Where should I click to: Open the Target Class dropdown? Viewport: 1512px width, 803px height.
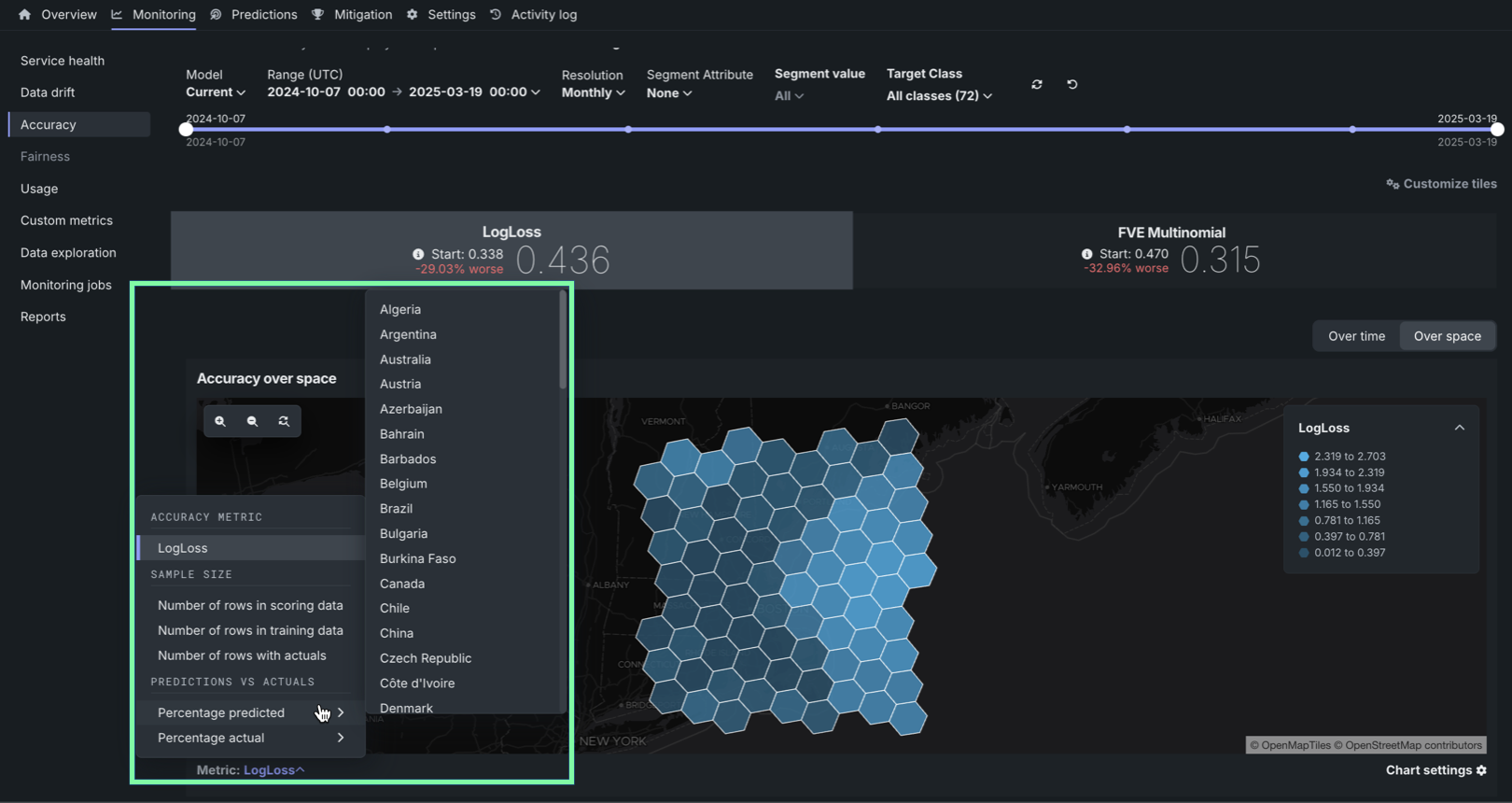point(938,95)
